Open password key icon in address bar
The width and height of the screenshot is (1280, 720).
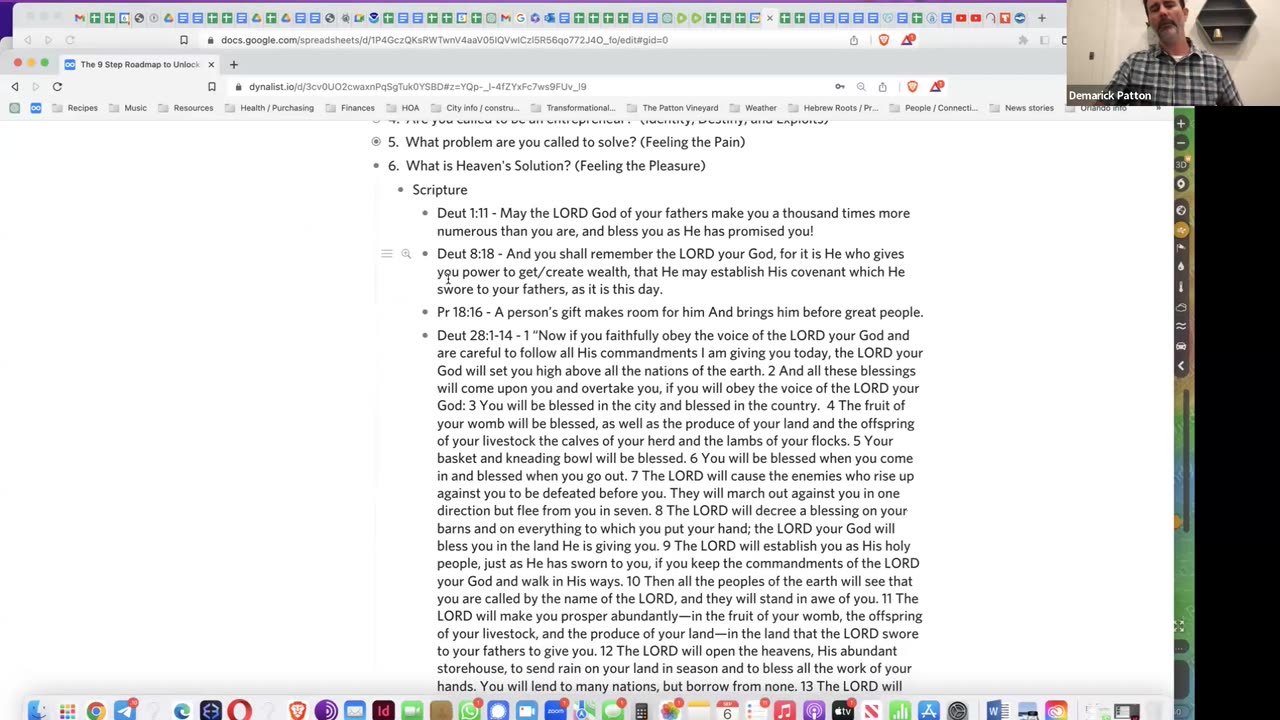coord(840,87)
